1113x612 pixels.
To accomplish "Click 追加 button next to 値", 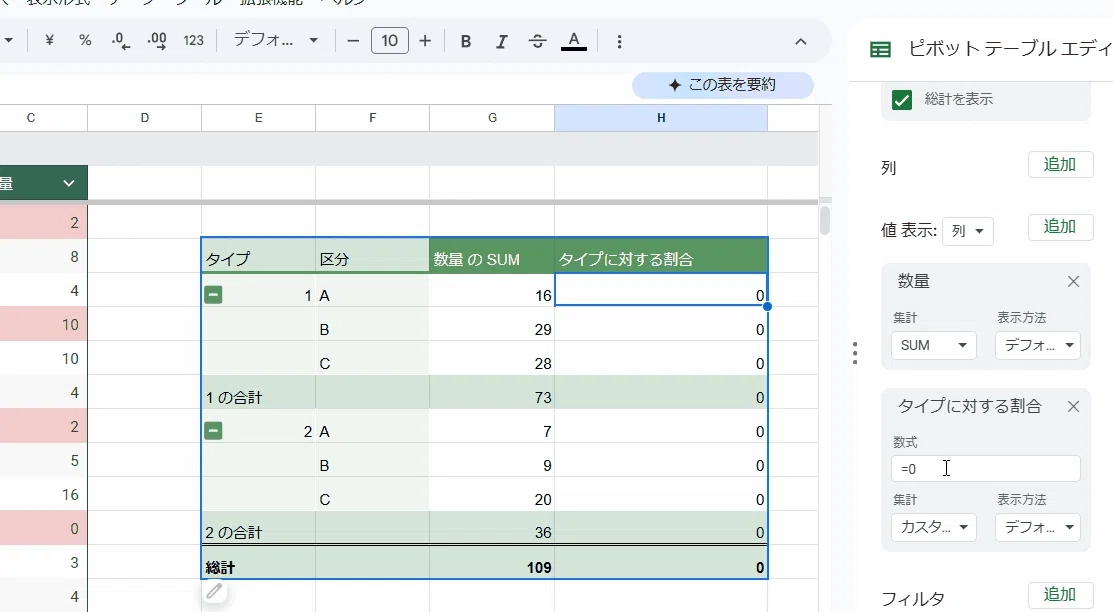I will pyautogui.click(x=1060, y=227).
